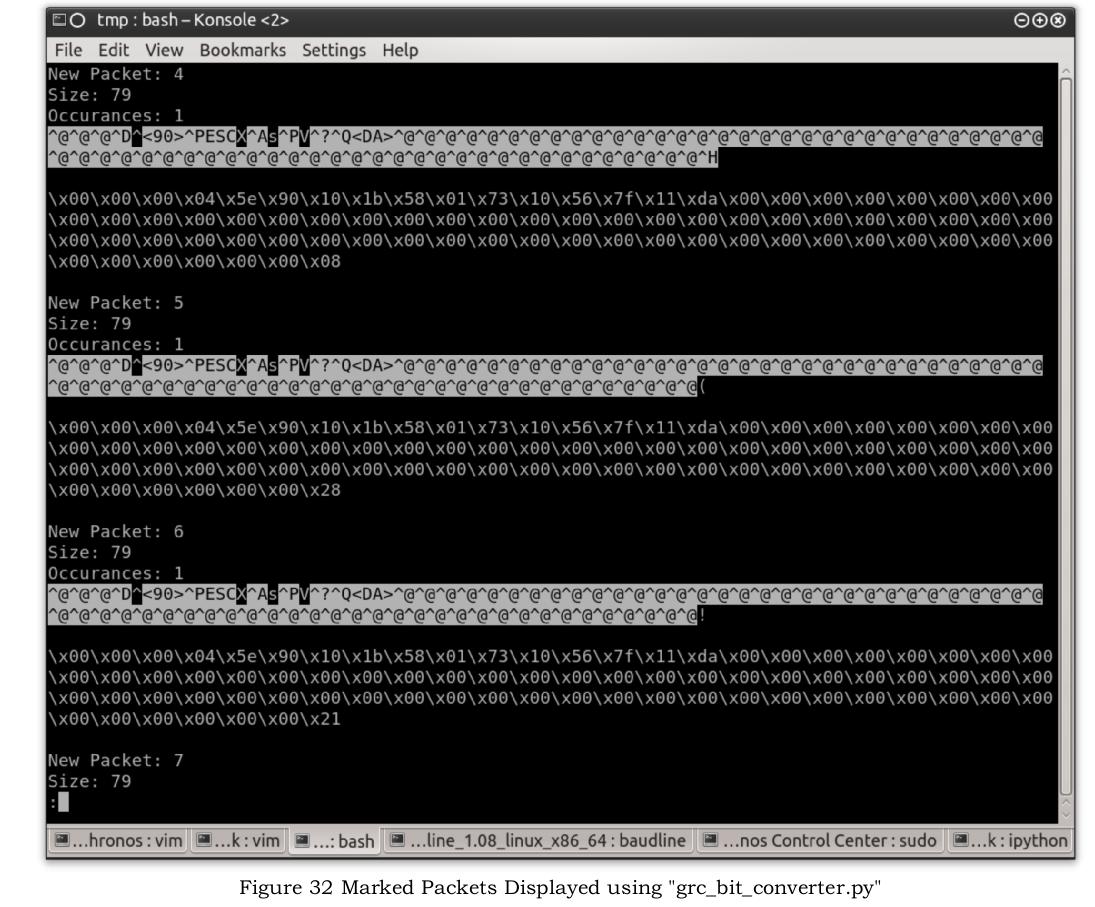Image resolution: width=1095 pixels, height=907 pixels.
Task: Click the 'New Packet: 5' line
Action: click(x=116, y=303)
